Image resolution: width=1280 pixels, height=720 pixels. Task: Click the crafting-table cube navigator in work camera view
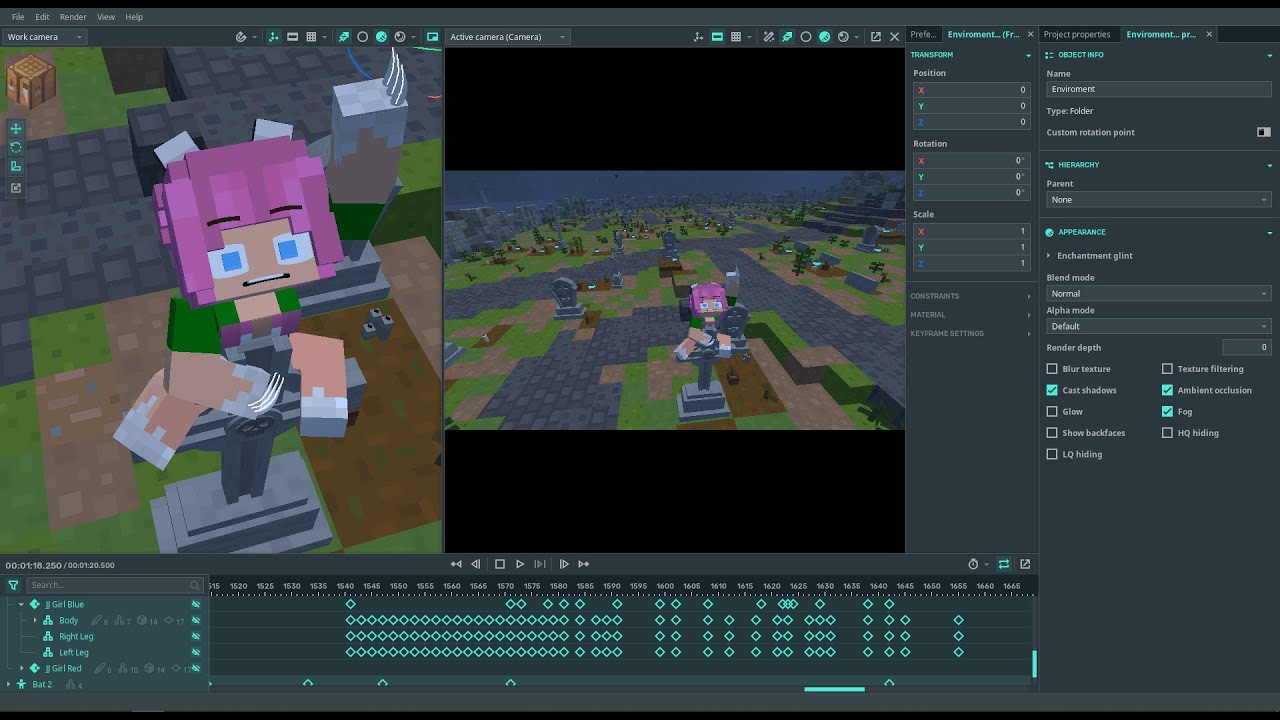coord(30,82)
